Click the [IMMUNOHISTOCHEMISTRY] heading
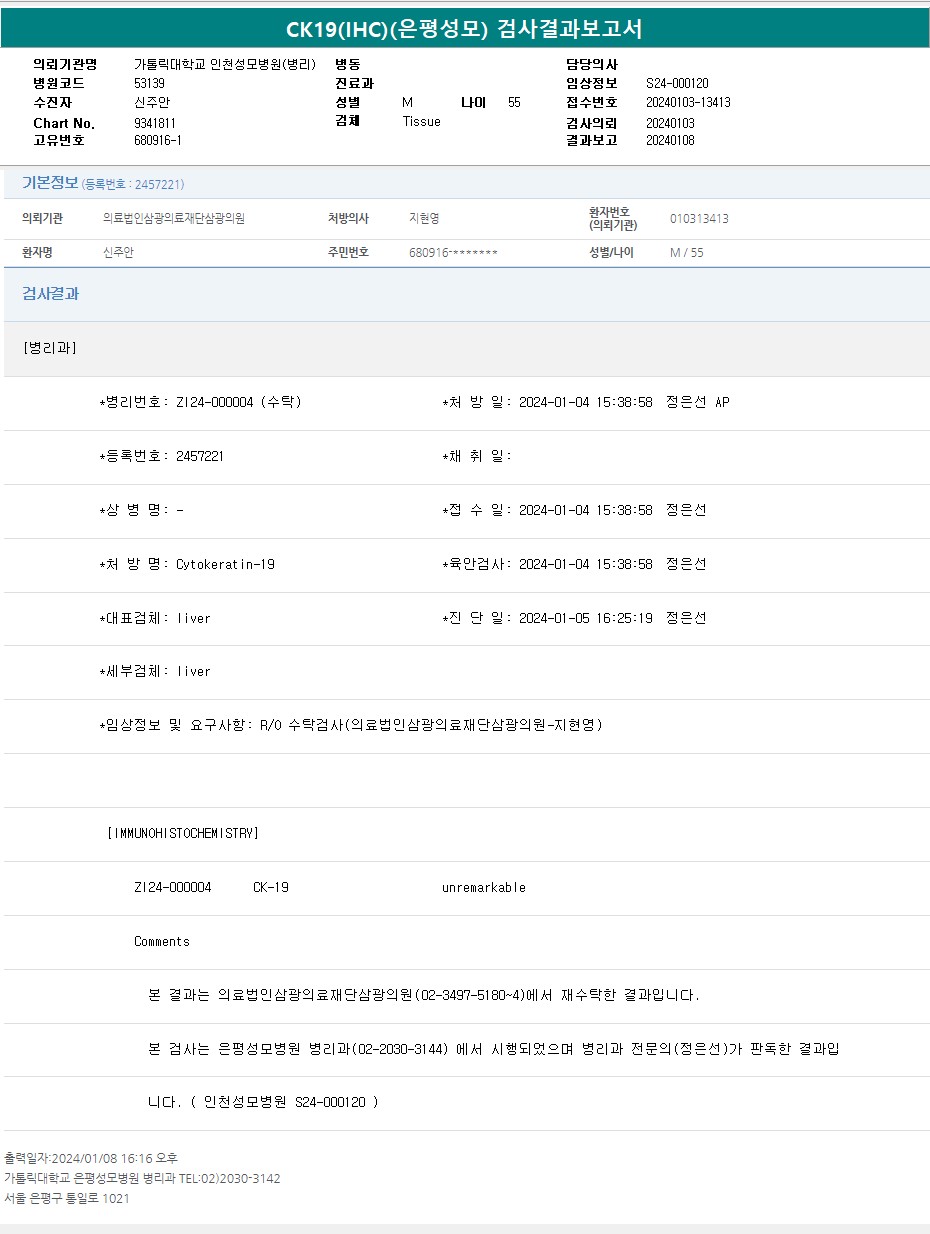The image size is (930, 1234). [x=183, y=833]
